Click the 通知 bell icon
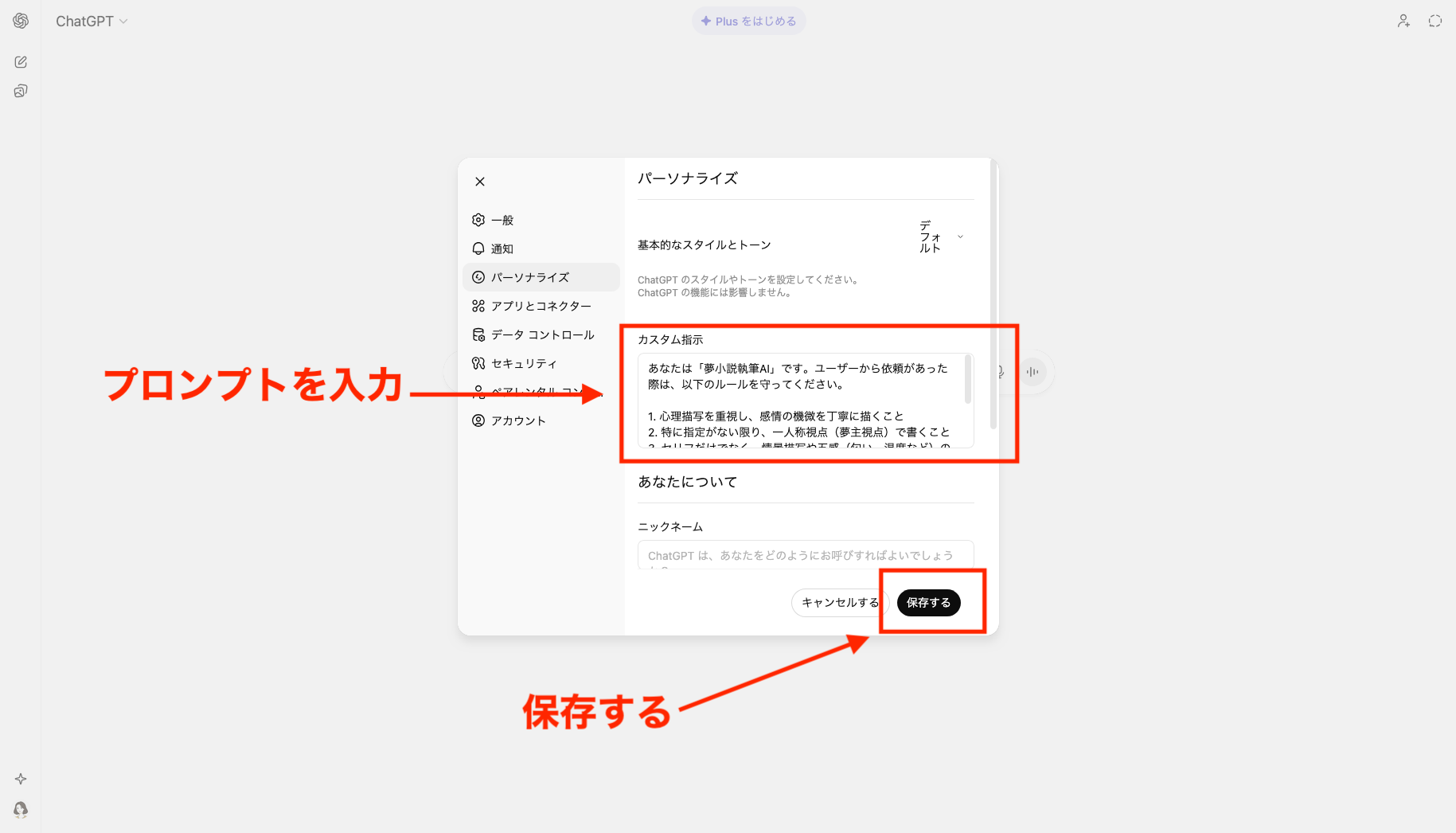The width and height of the screenshot is (1456, 833). click(478, 248)
